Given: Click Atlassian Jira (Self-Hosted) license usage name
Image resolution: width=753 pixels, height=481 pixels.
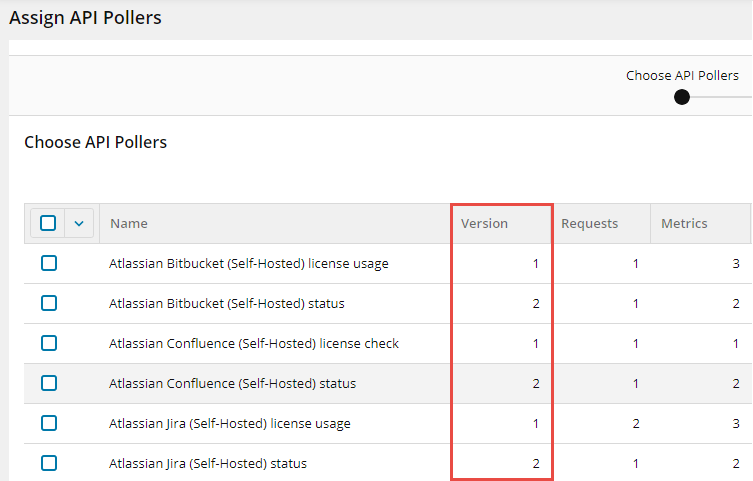Looking at the screenshot, I should tap(229, 424).
